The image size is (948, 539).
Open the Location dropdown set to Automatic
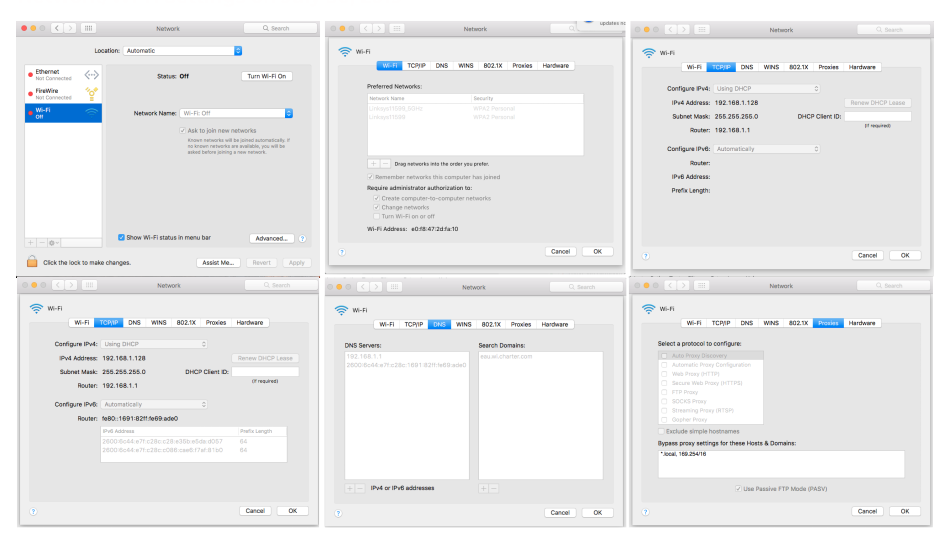(x=183, y=50)
